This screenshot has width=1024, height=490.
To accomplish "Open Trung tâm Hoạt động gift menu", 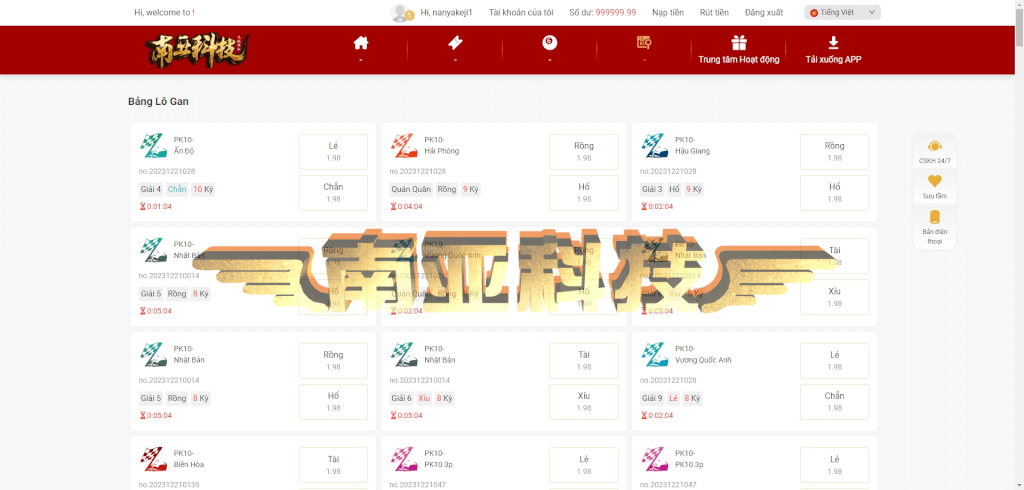I will click(739, 50).
